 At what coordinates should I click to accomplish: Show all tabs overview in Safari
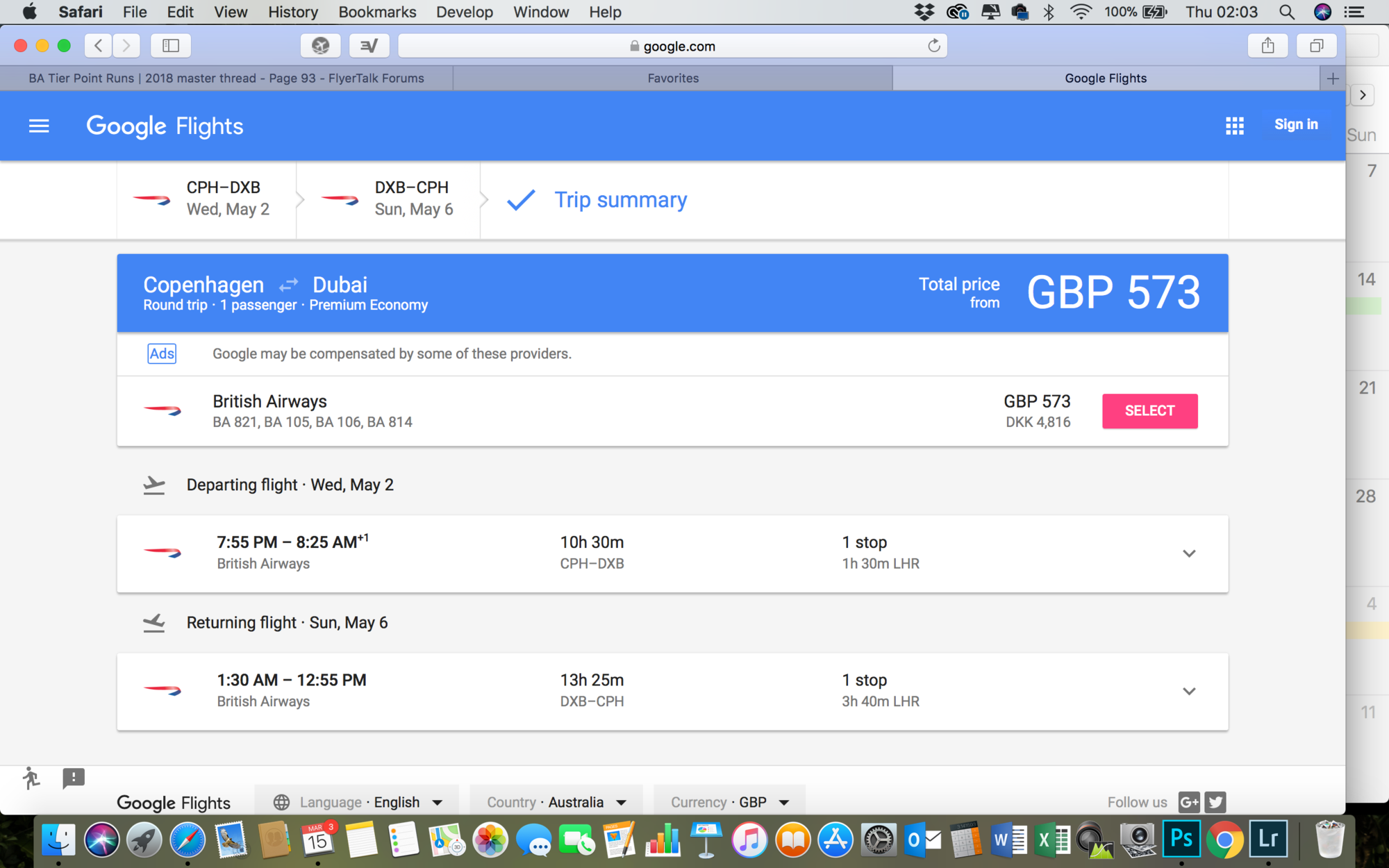point(1316,46)
